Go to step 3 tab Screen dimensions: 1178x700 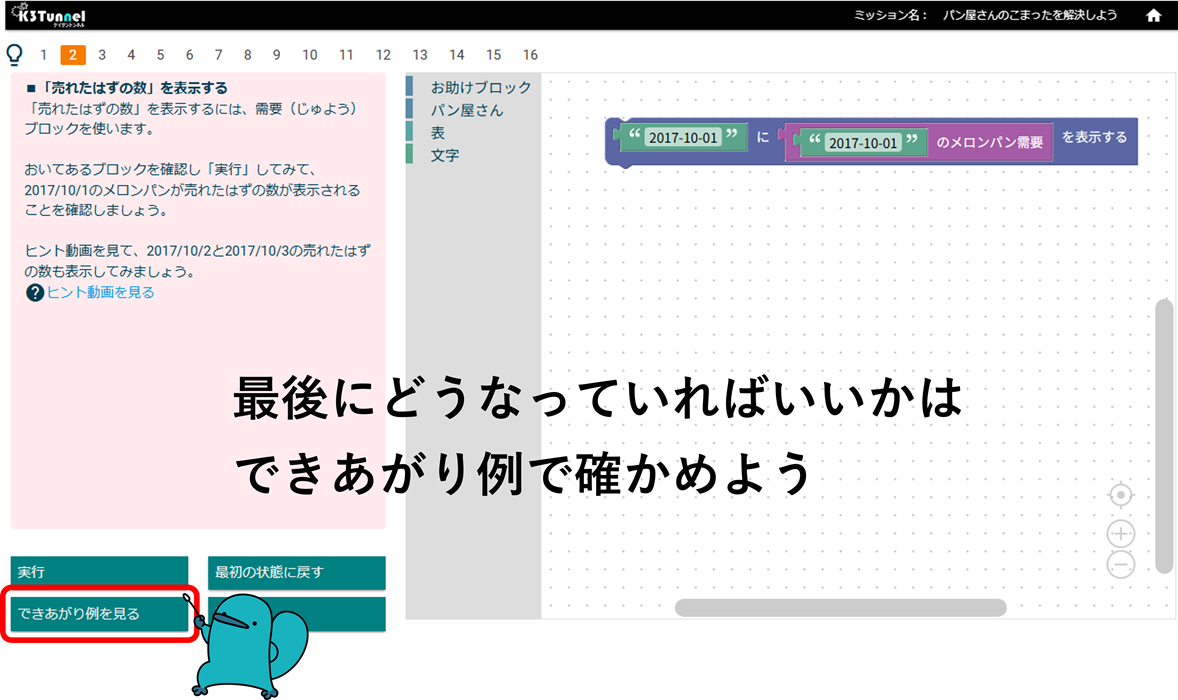tap(102, 55)
